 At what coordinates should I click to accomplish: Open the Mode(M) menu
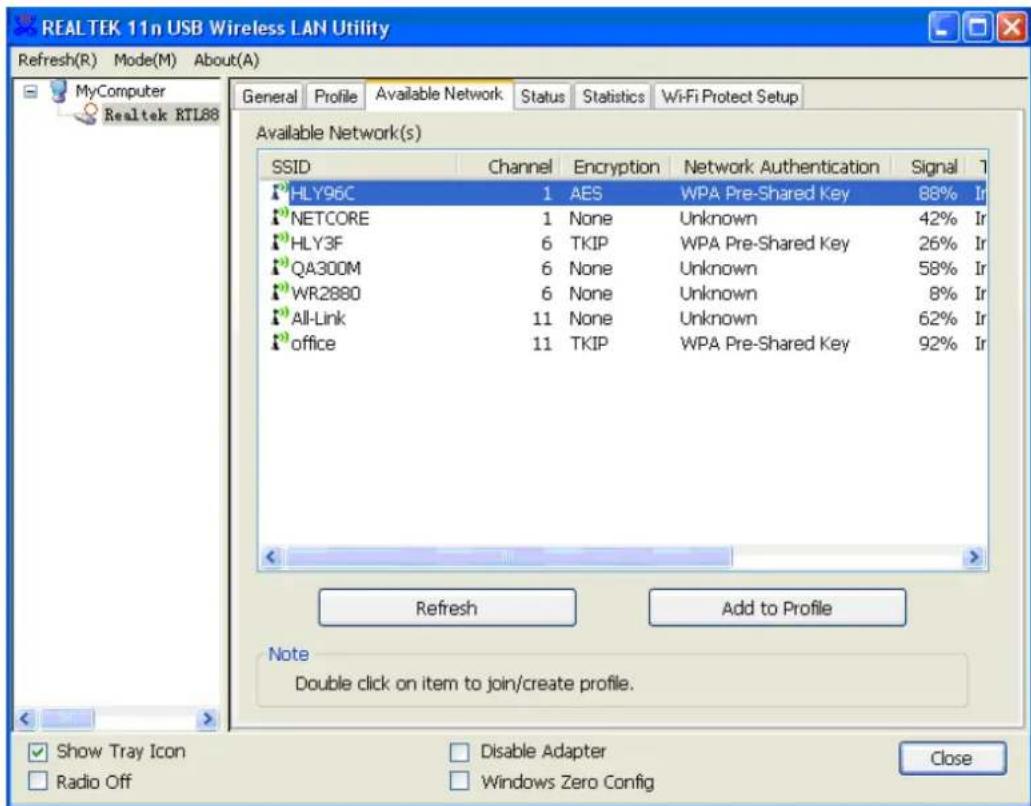click(x=145, y=60)
